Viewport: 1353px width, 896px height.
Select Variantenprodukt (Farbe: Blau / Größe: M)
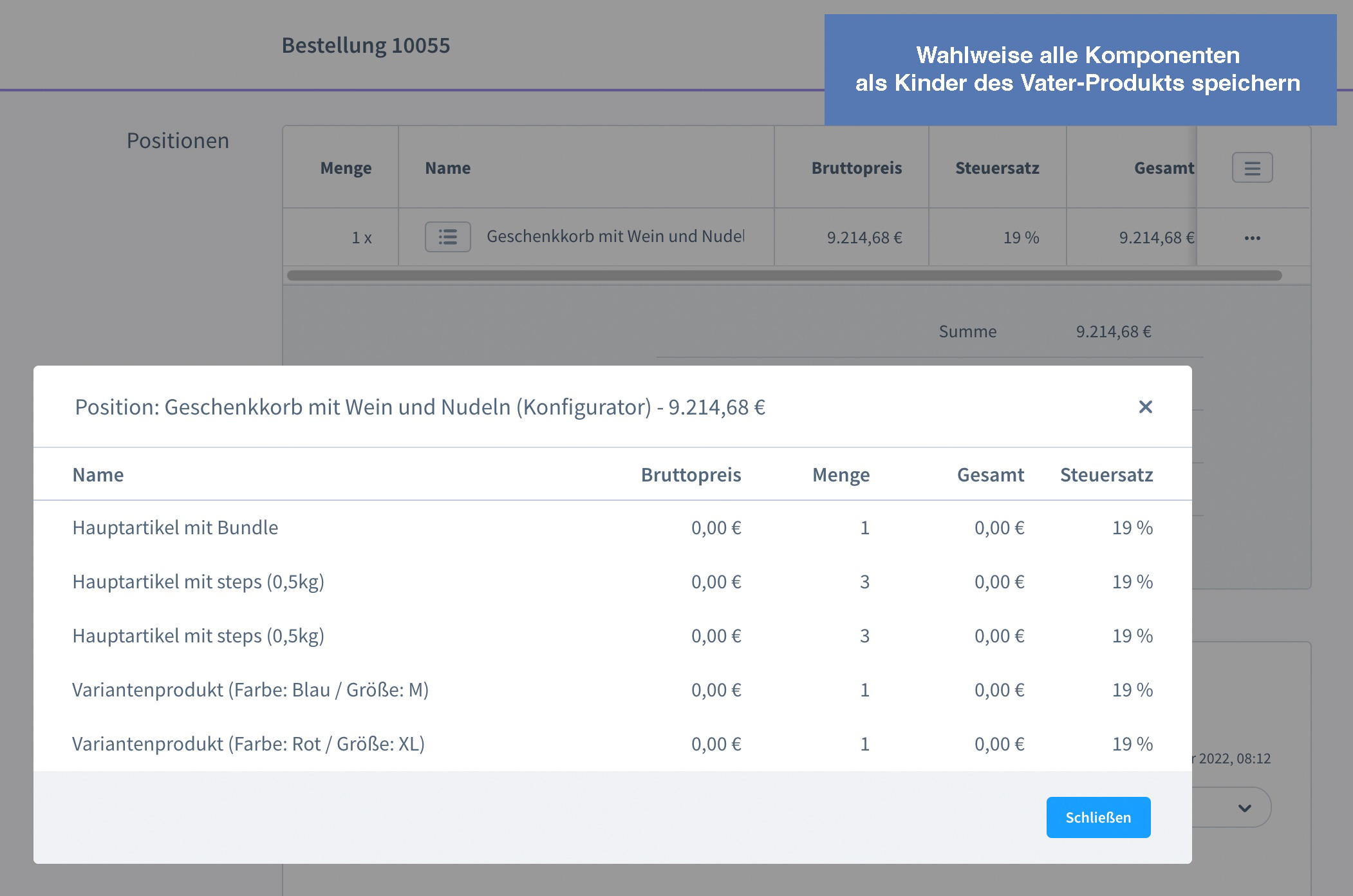tap(613, 690)
